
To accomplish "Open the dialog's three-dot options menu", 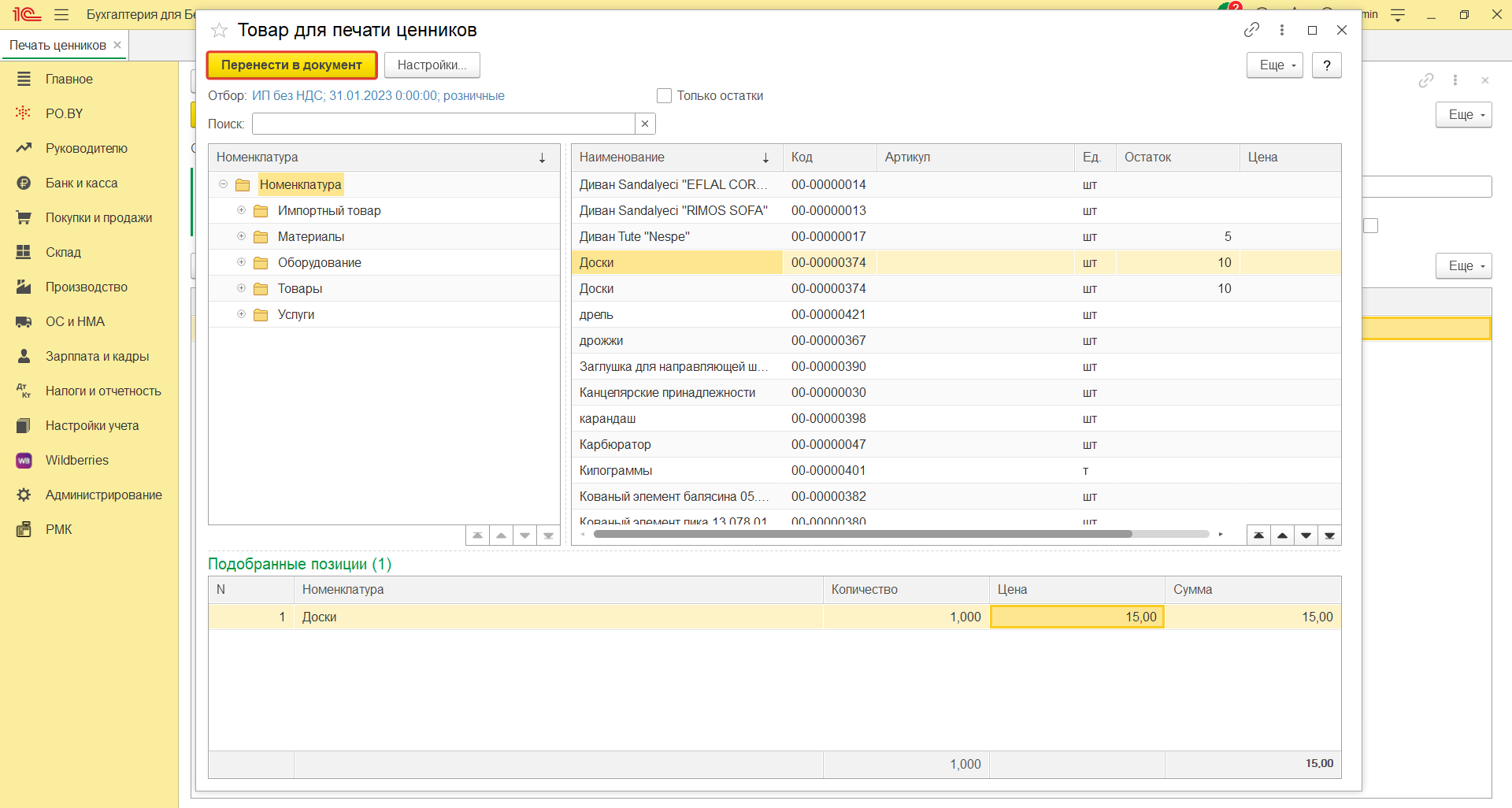I will tap(1282, 30).
